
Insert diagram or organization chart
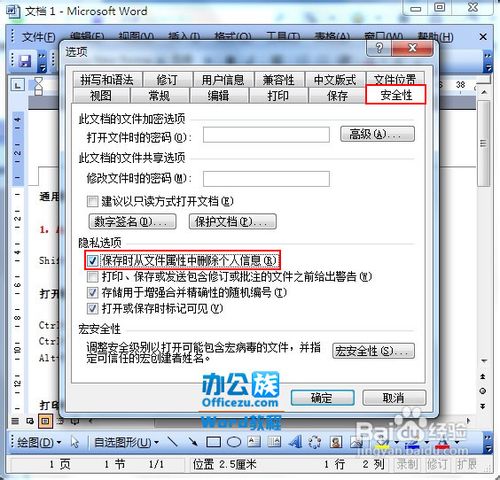tap(314, 442)
